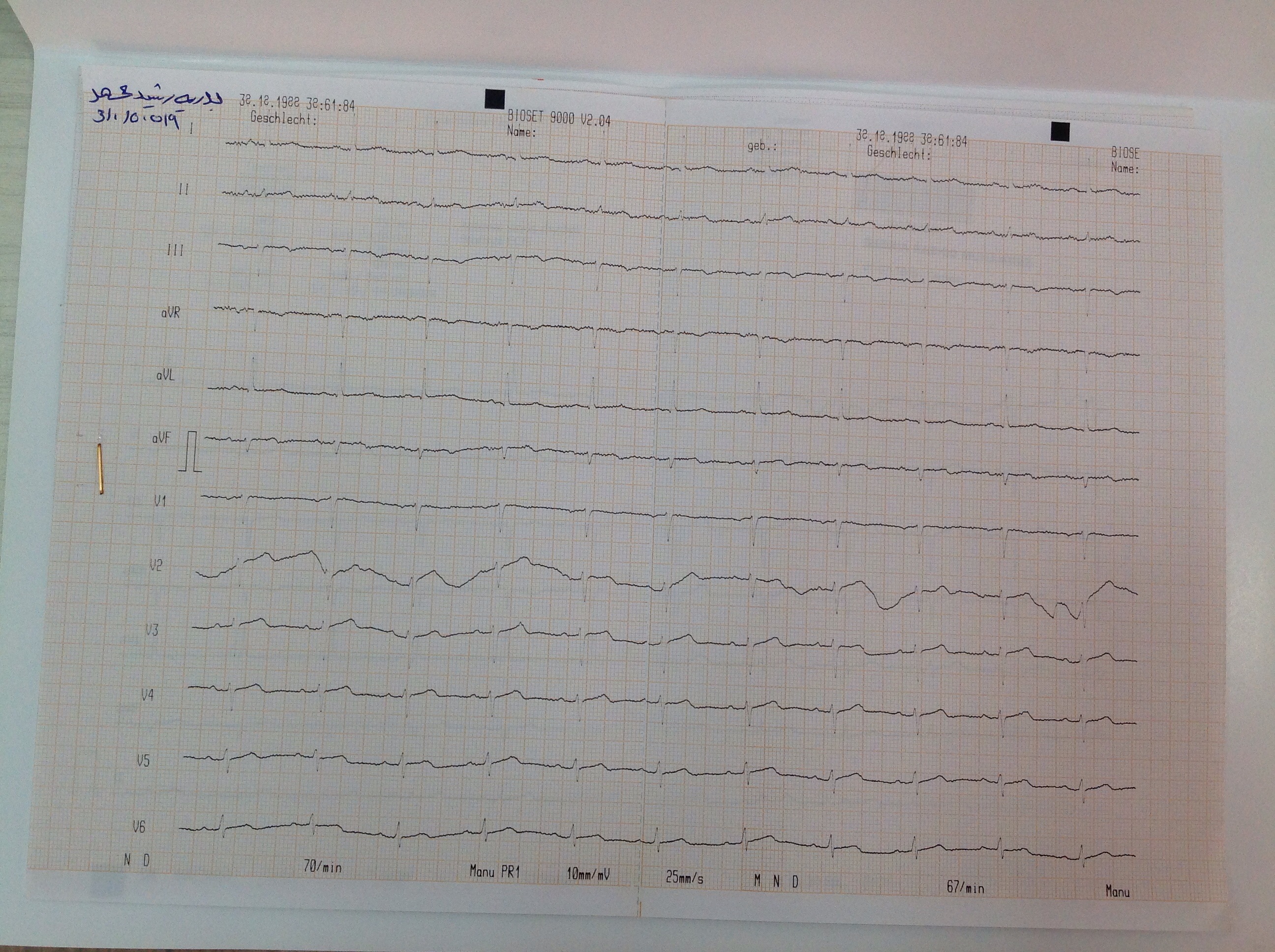The width and height of the screenshot is (1275, 952).
Task: Click the 70/min heart rate text
Action: [323, 867]
